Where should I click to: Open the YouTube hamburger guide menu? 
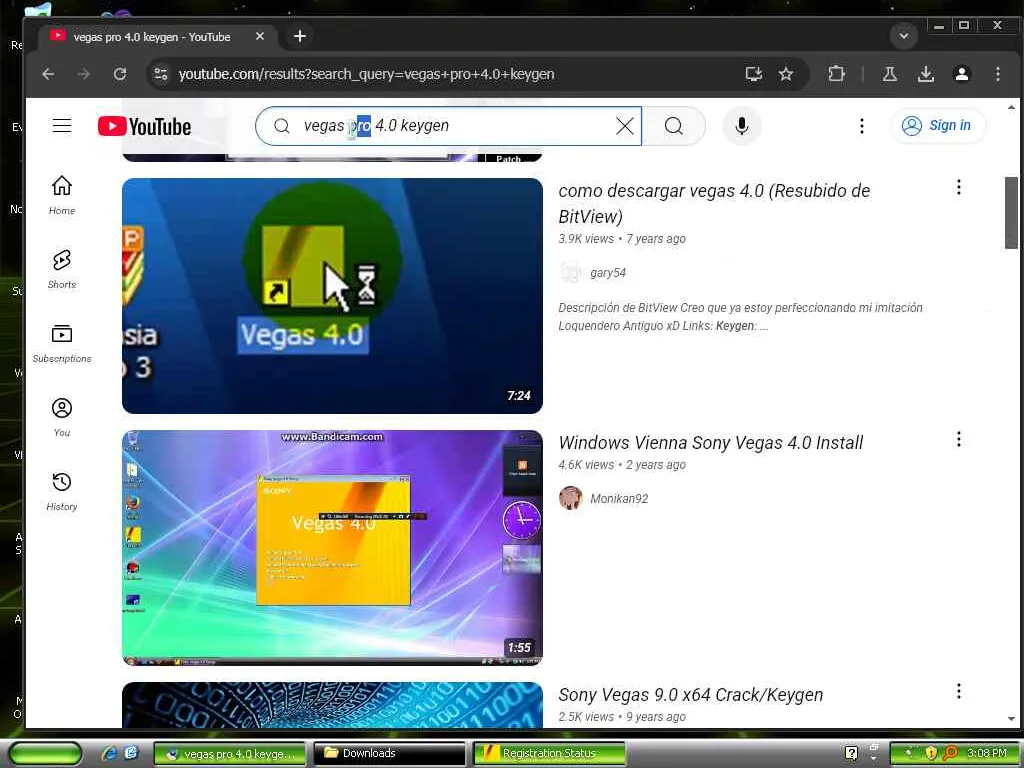click(x=62, y=125)
